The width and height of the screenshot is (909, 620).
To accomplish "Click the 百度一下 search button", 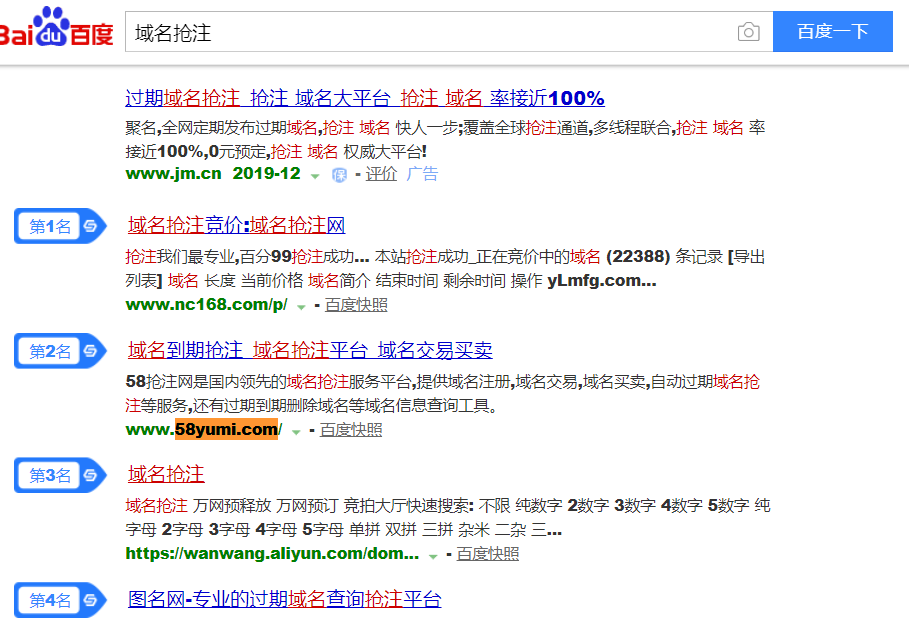I will coord(832,31).
